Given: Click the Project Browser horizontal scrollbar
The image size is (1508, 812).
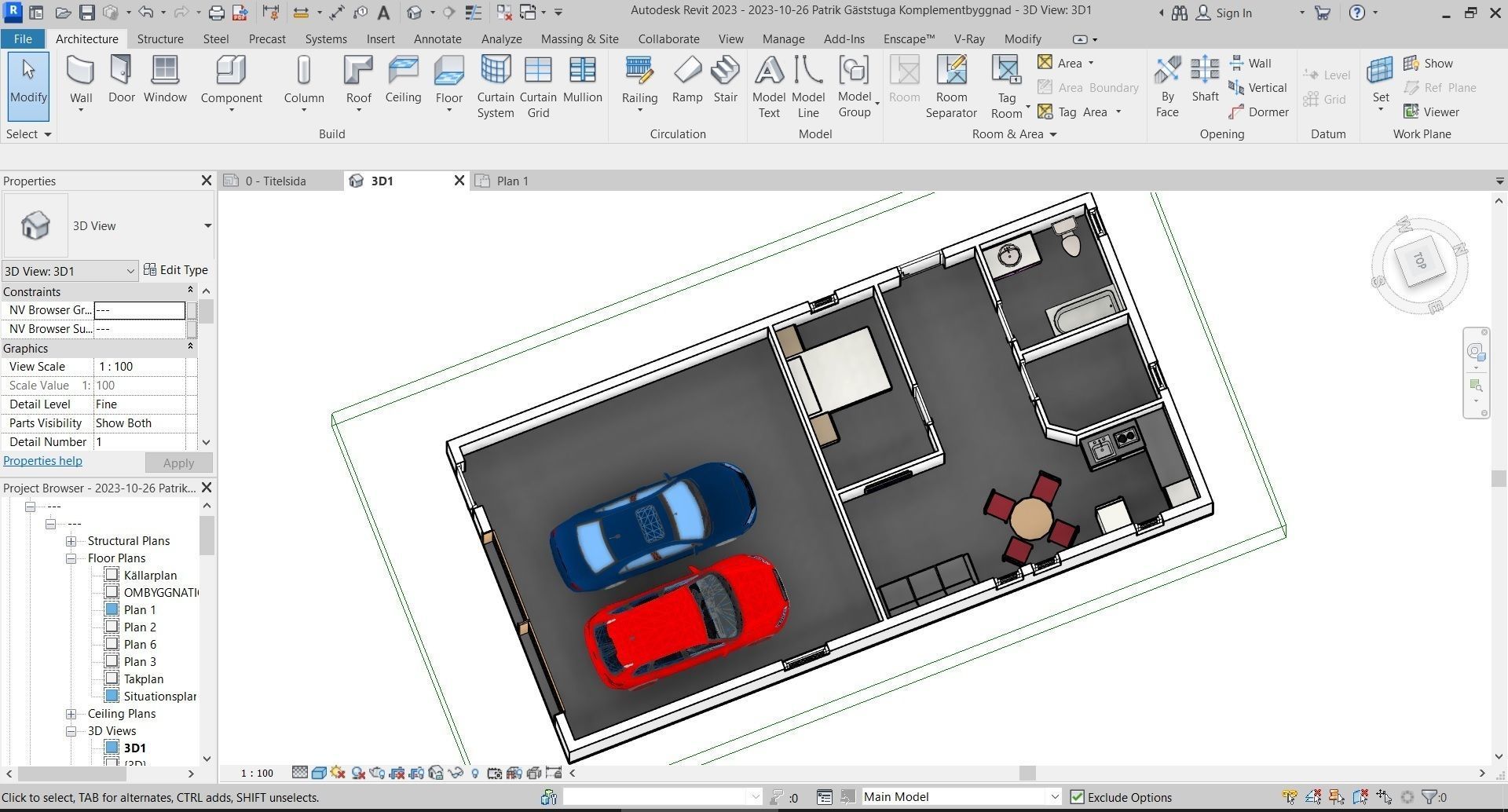Looking at the screenshot, I should click(71, 774).
